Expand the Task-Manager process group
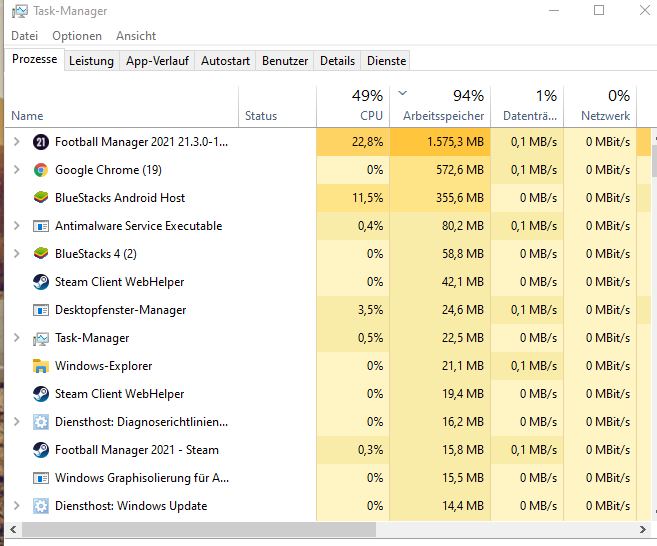This screenshot has width=657, height=546. pyautogui.click(x=16, y=338)
